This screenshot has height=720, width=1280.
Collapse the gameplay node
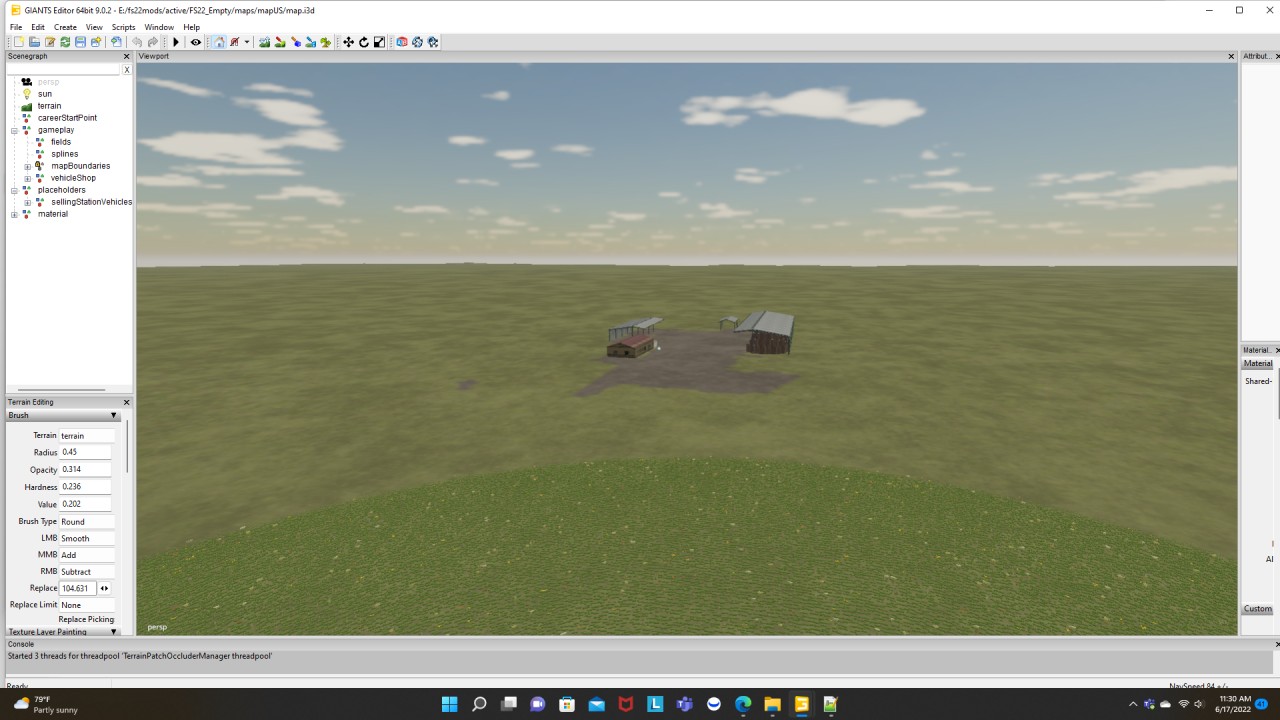[14, 130]
